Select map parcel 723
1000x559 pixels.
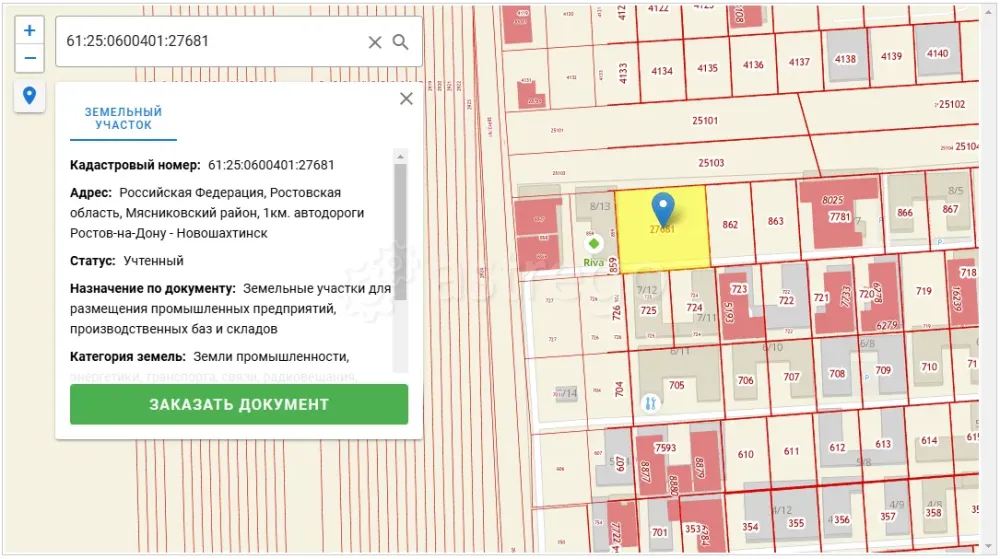click(739, 289)
